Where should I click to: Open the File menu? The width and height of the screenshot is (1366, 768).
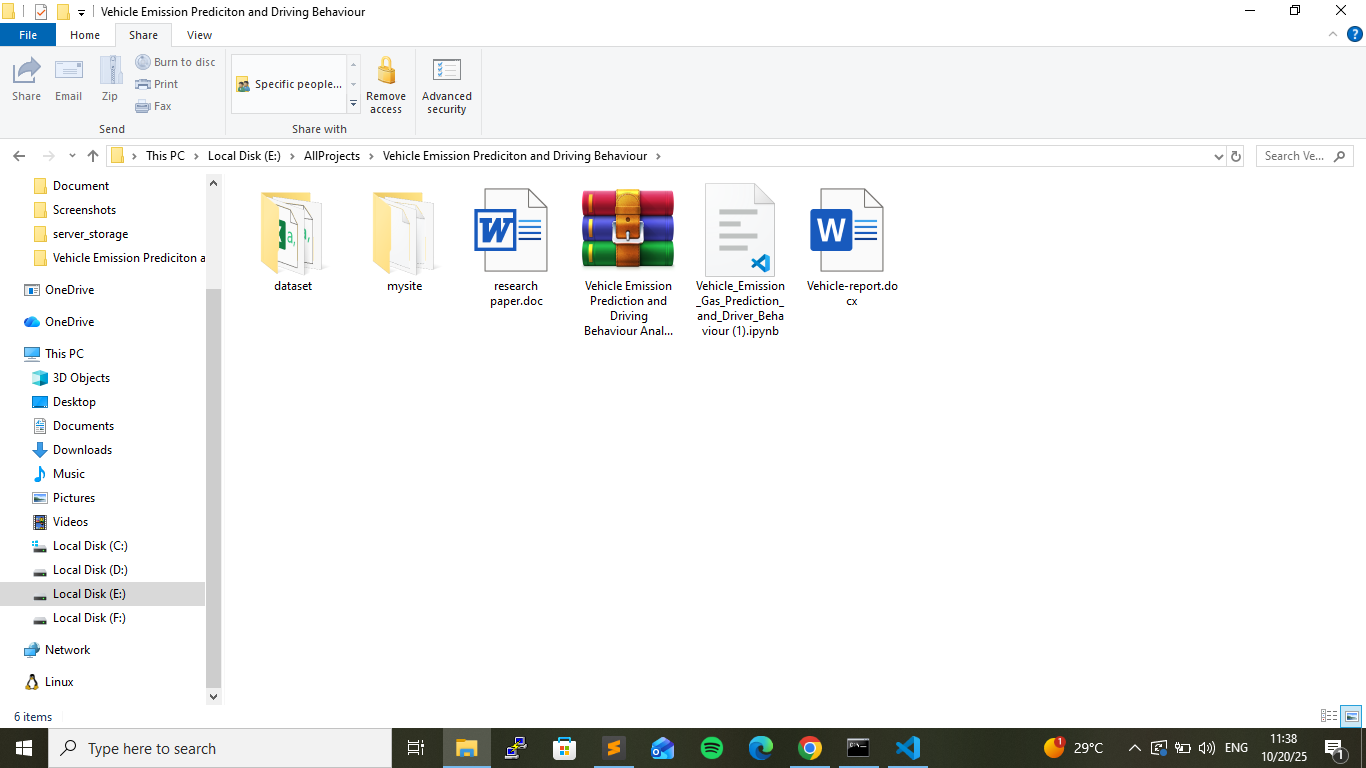28,35
